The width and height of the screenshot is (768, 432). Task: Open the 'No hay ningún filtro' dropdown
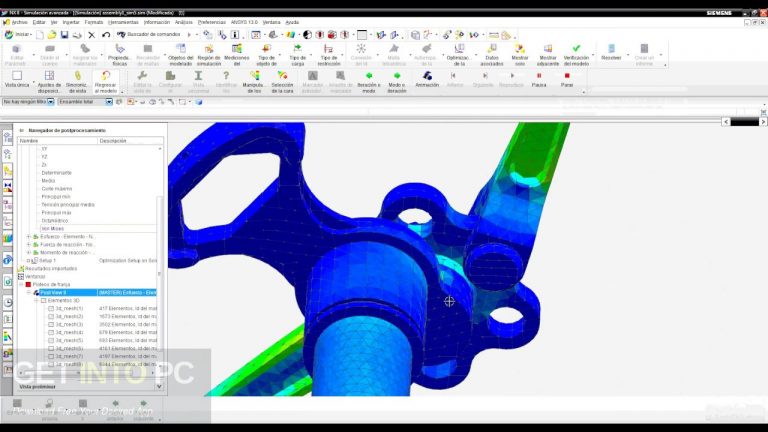(x=50, y=102)
